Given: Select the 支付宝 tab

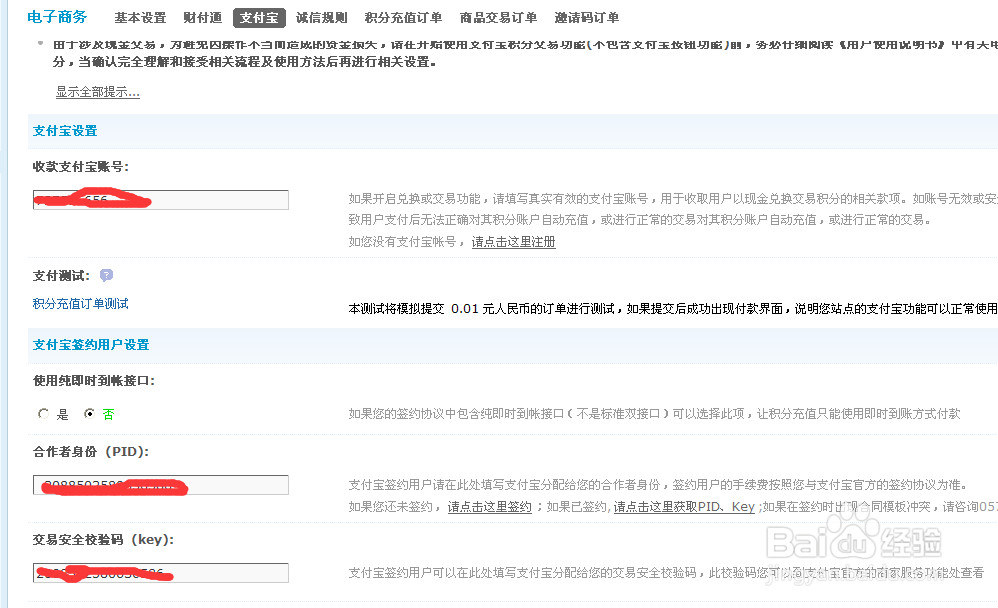Looking at the screenshot, I should [259, 18].
